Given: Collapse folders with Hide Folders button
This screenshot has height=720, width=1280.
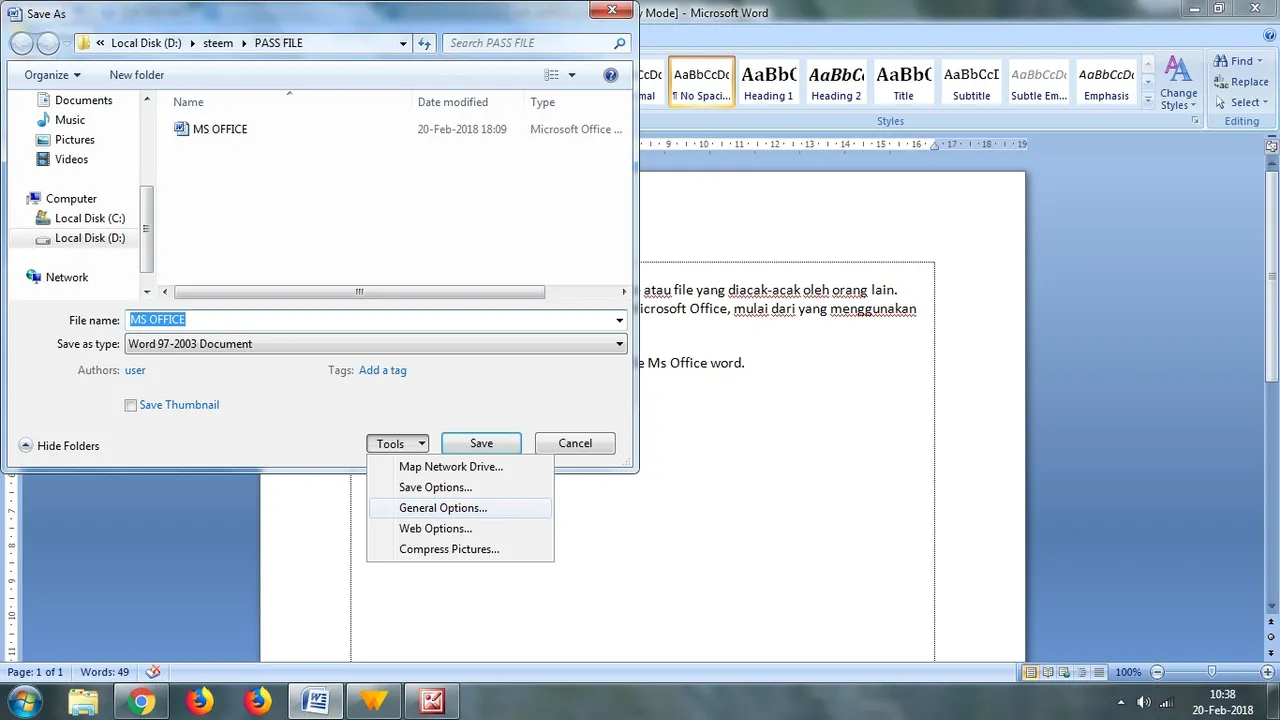Looking at the screenshot, I should coord(60,446).
